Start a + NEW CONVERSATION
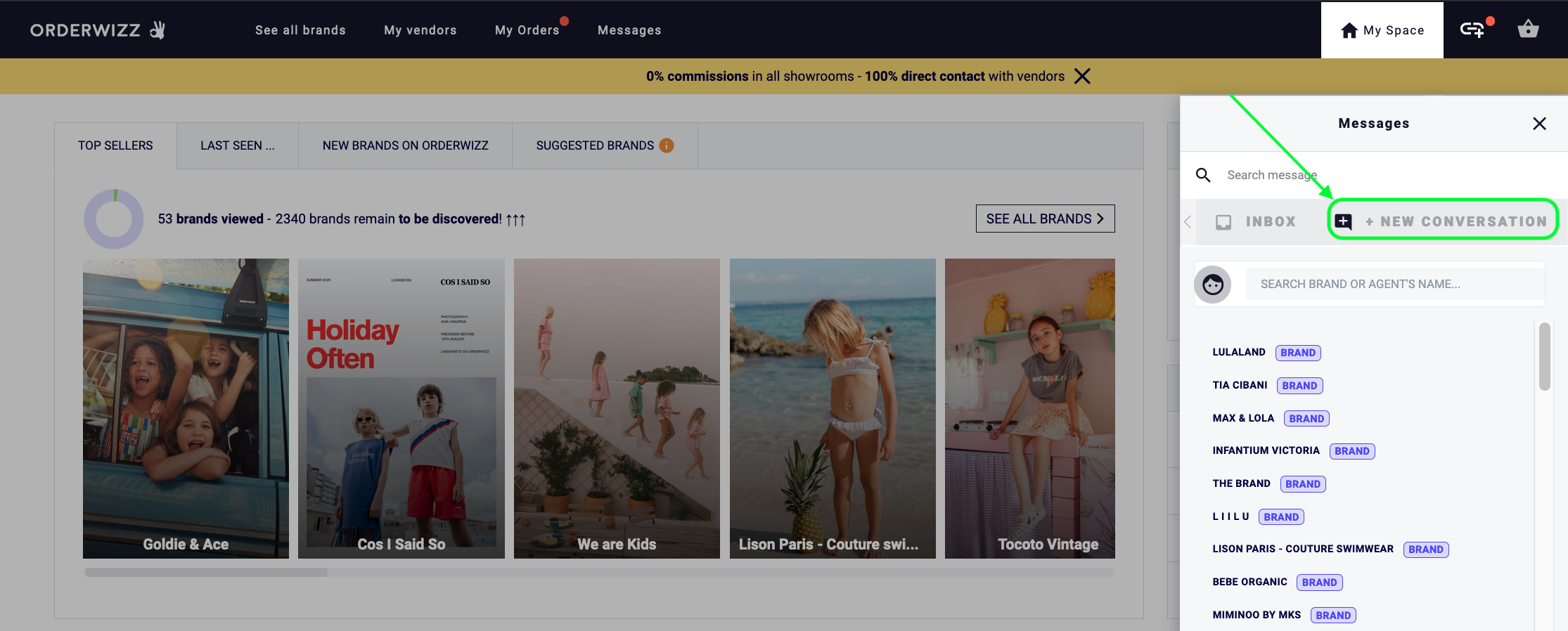The image size is (1568, 631). 1443,221
